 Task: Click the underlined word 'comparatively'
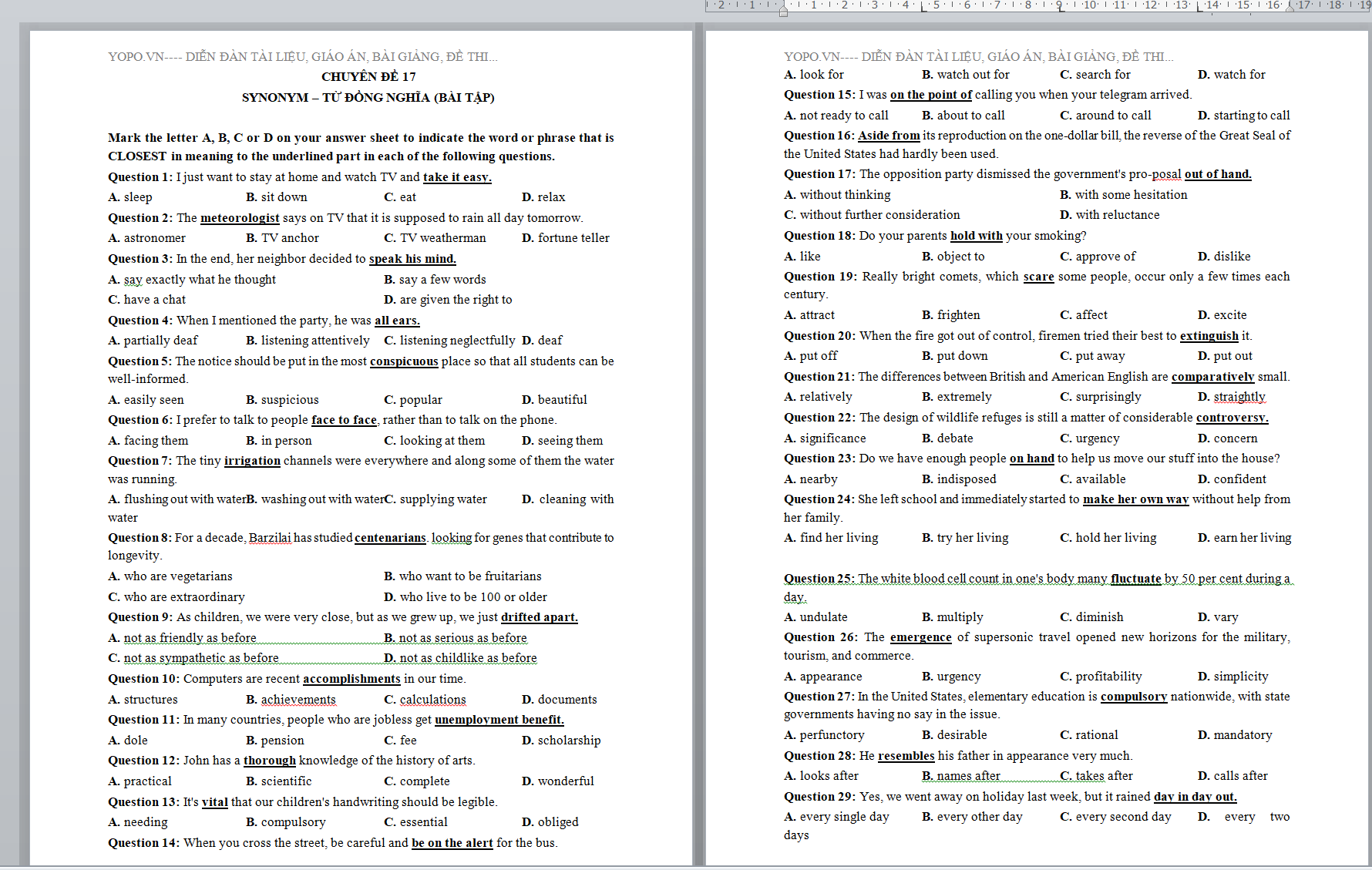coord(1213,377)
